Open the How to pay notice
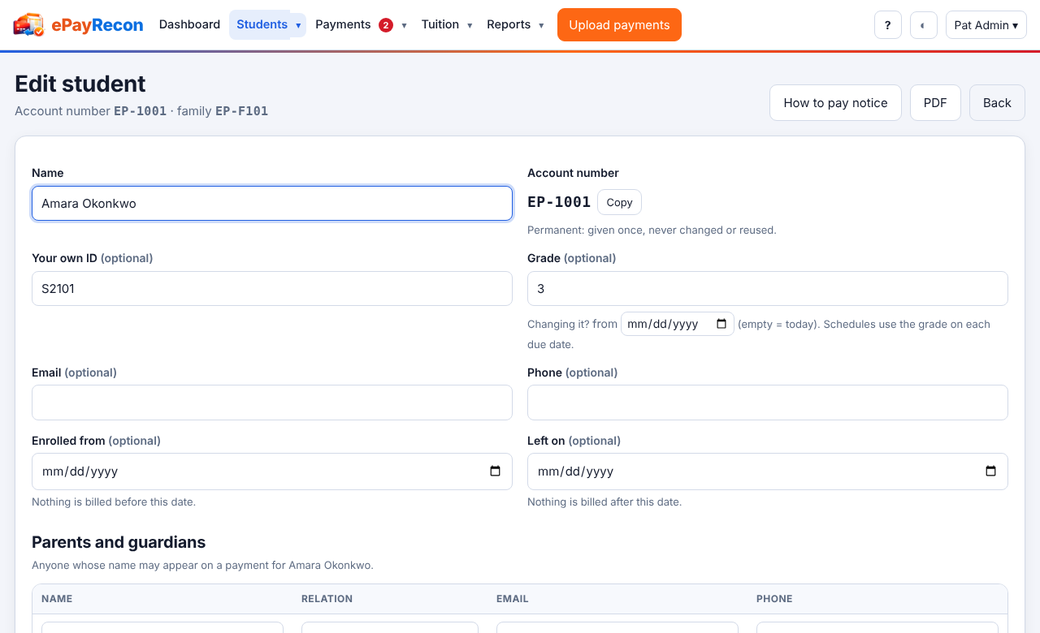This screenshot has height=633, width=1040. (835, 103)
